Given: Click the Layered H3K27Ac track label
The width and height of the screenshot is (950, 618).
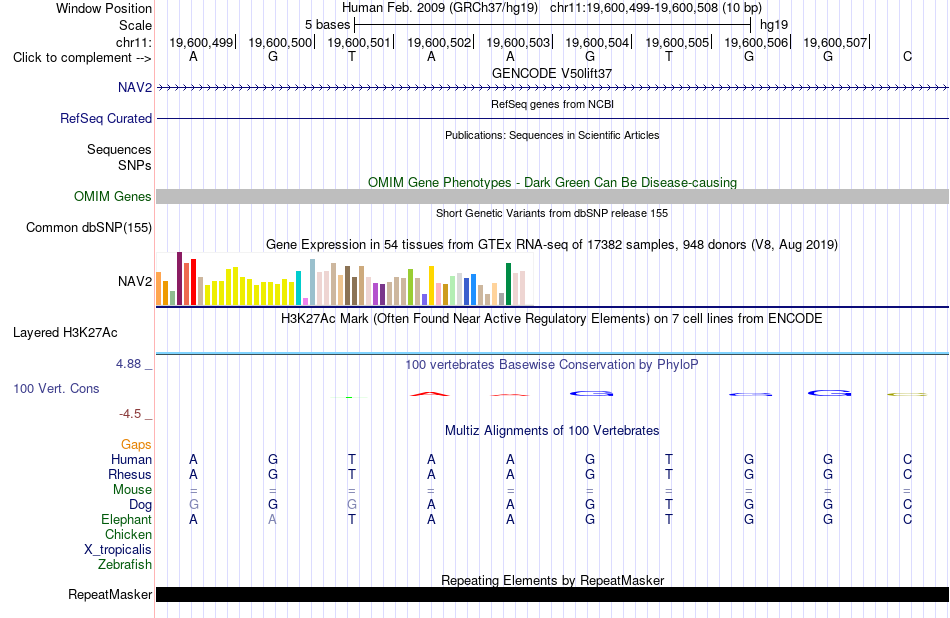Looking at the screenshot, I should point(65,333).
